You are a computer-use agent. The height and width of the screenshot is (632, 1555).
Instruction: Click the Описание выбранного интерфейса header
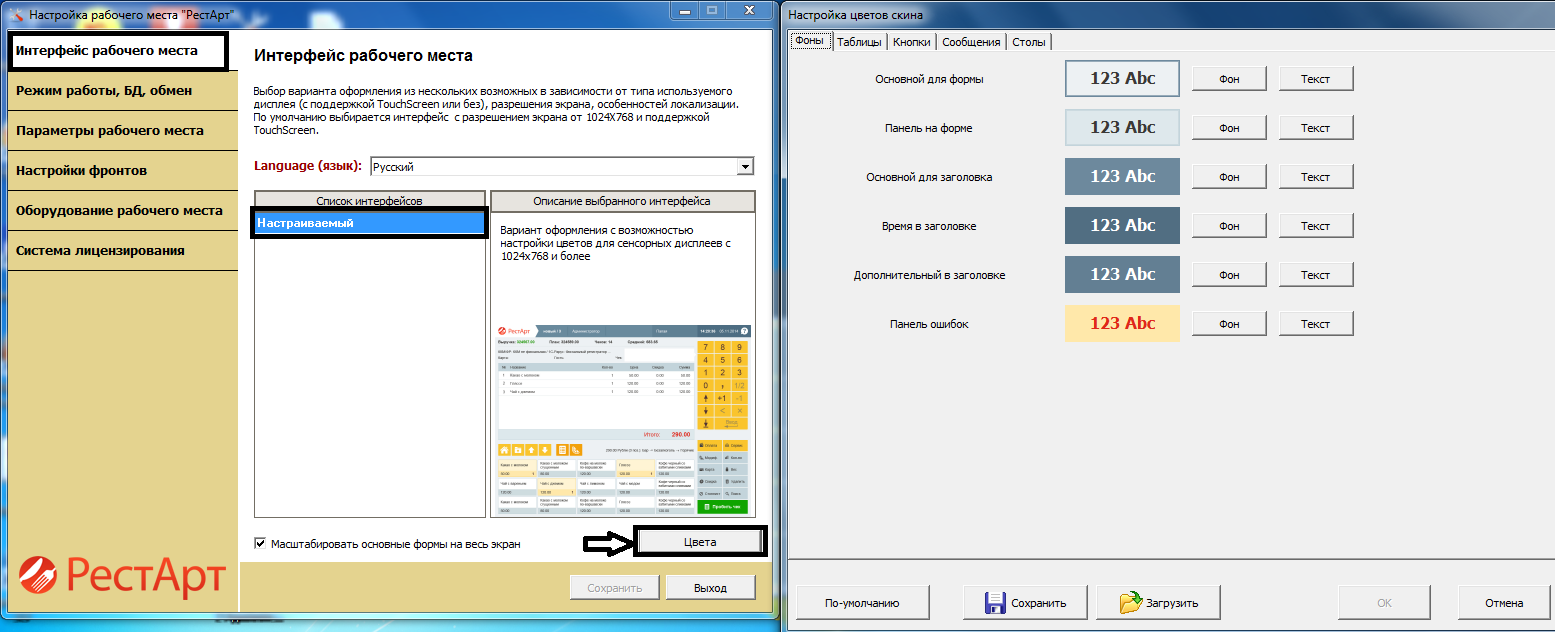coord(622,201)
